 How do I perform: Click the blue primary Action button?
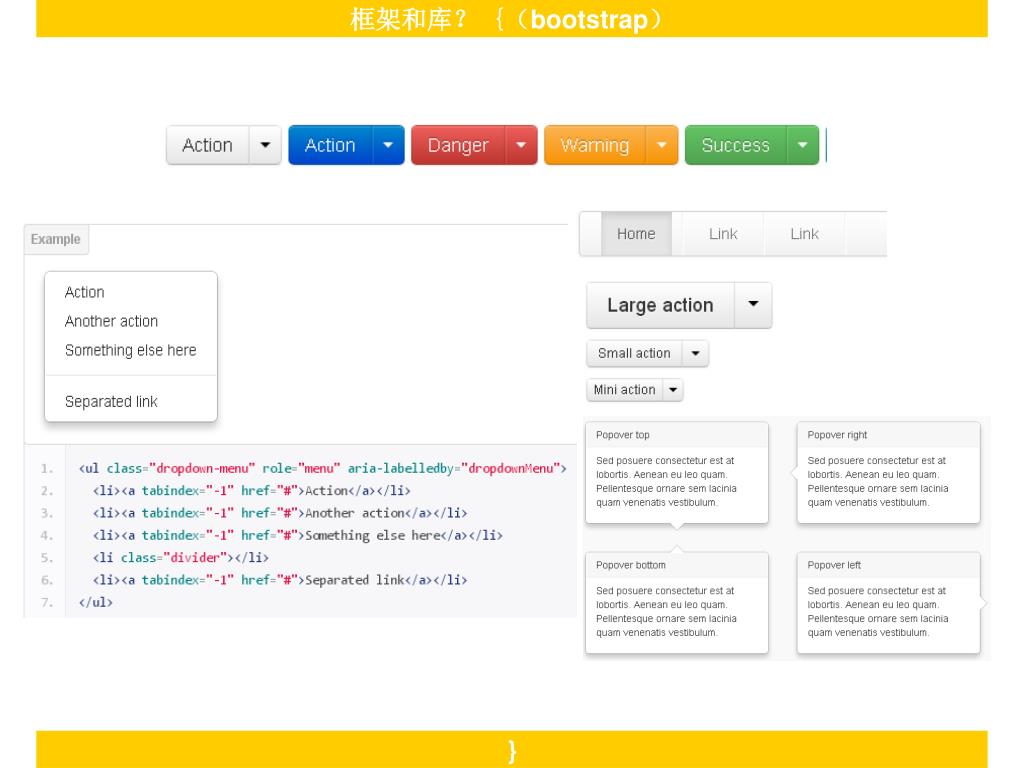330,145
